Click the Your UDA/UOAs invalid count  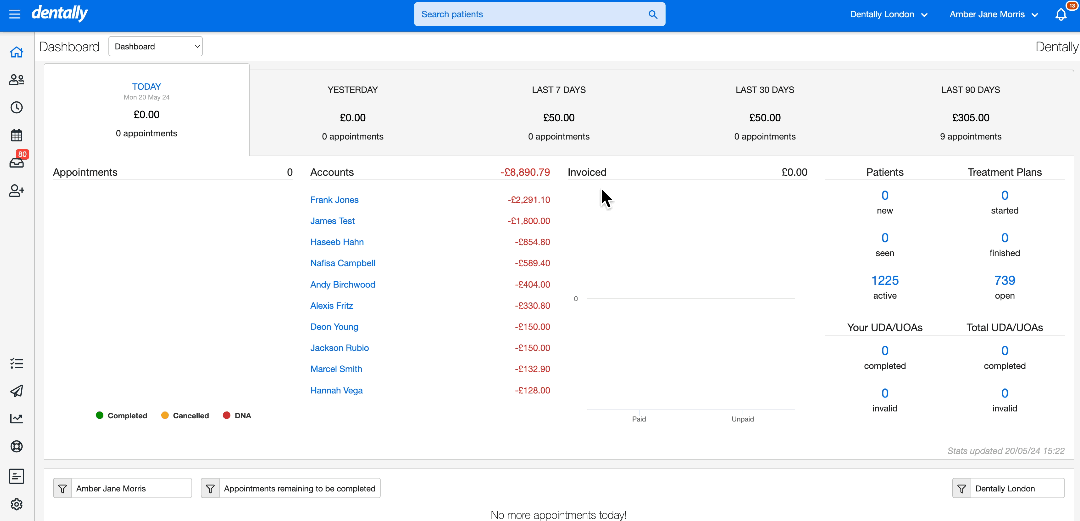[x=885, y=394]
